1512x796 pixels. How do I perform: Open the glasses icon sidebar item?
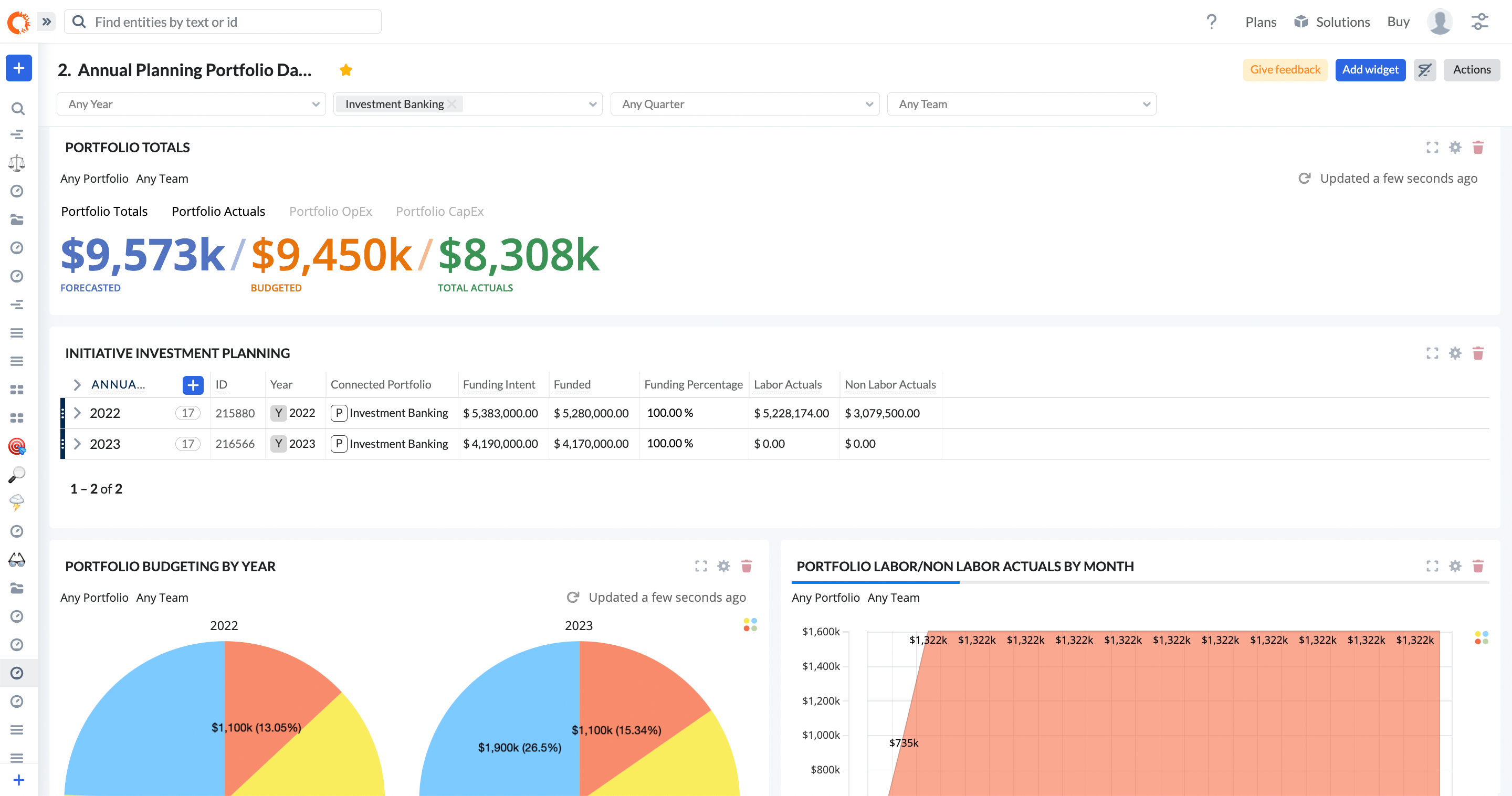(x=17, y=560)
